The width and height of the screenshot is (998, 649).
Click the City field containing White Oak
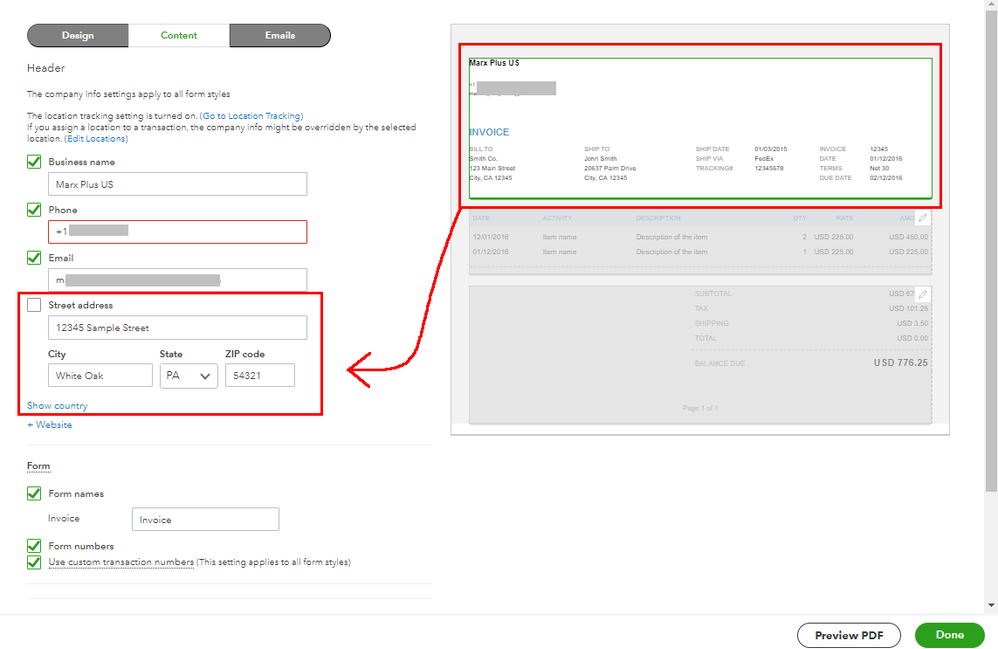(101, 375)
